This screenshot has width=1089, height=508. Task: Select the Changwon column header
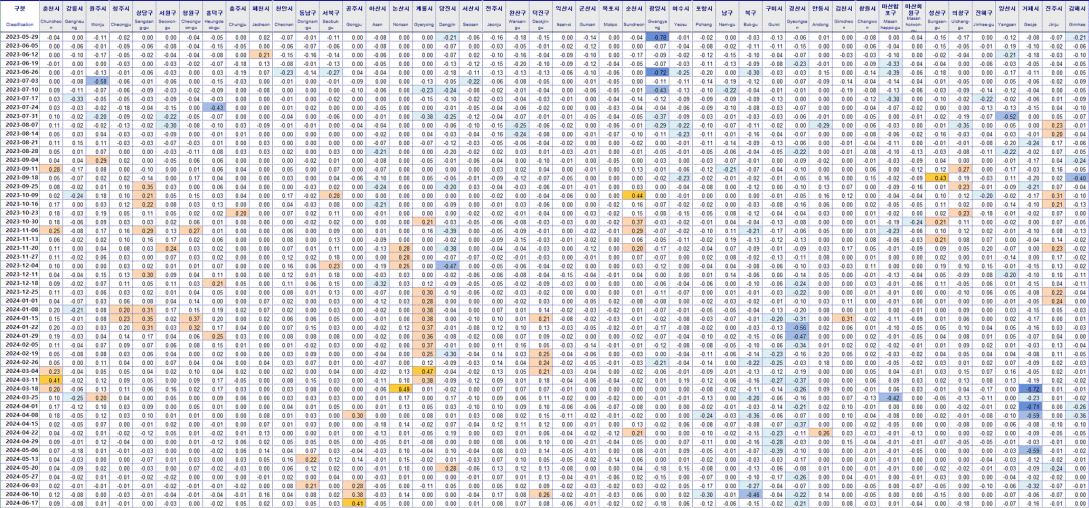(867, 17)
